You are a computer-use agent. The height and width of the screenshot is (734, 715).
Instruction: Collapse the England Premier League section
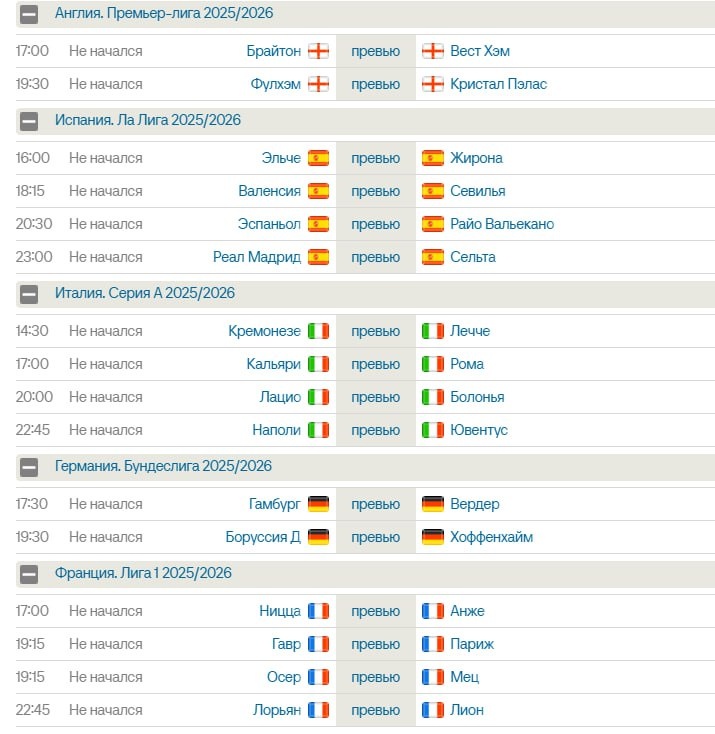pyautogui.click(x=29, y=14)
